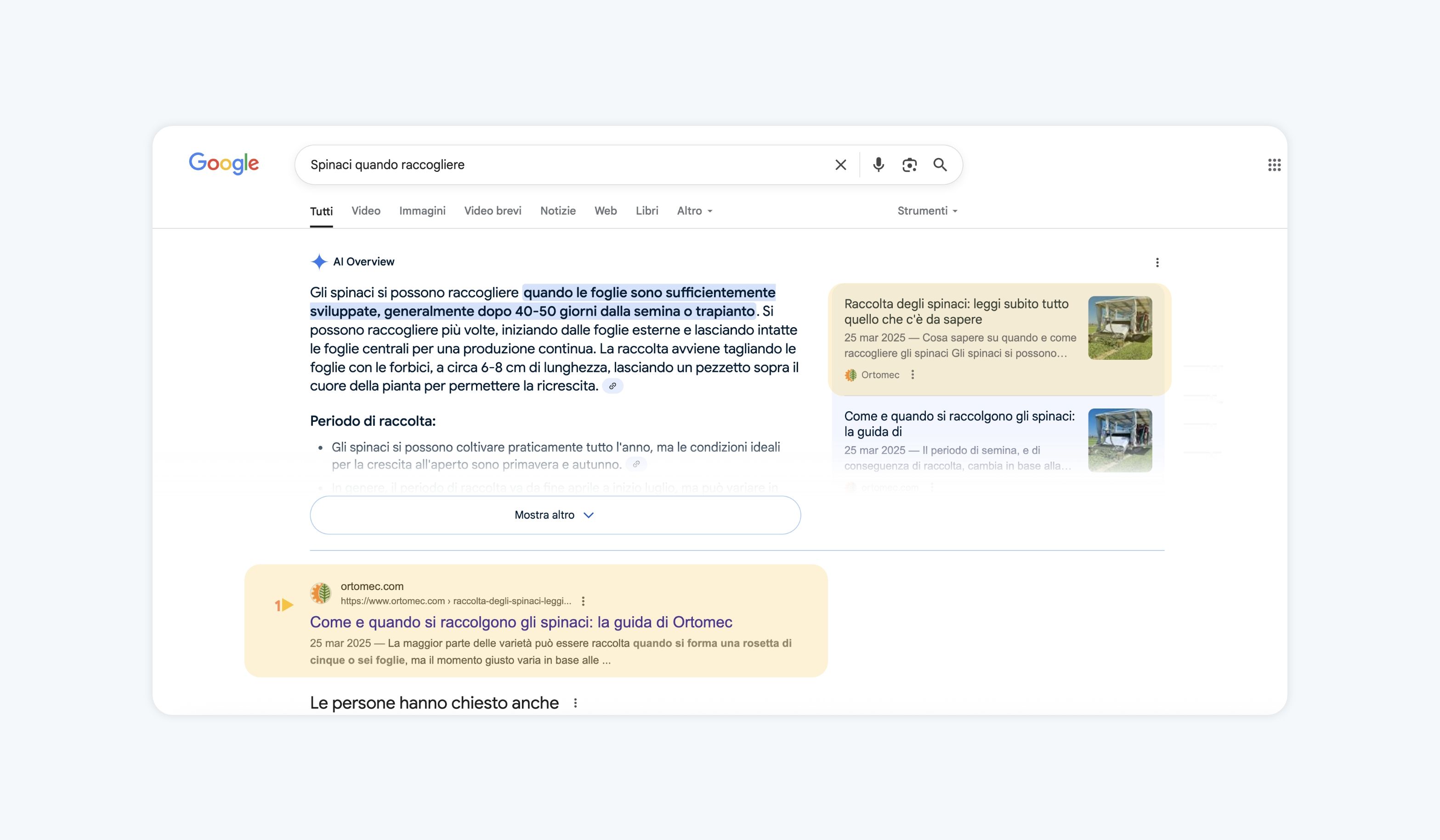1440x840 pixels.
Task: Click the source link chip after 'ricrescita'
Action: coord(612,386)
